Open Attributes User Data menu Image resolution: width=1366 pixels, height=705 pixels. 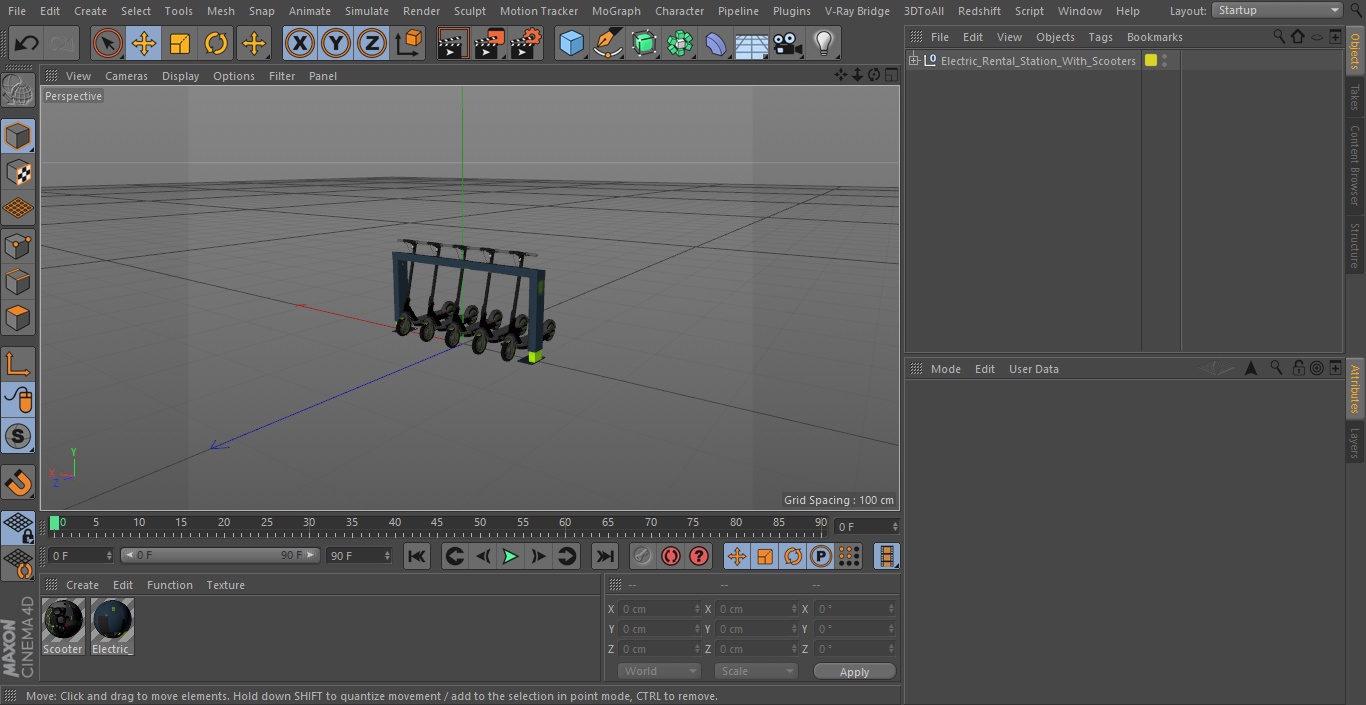(x=1033, y=369)
